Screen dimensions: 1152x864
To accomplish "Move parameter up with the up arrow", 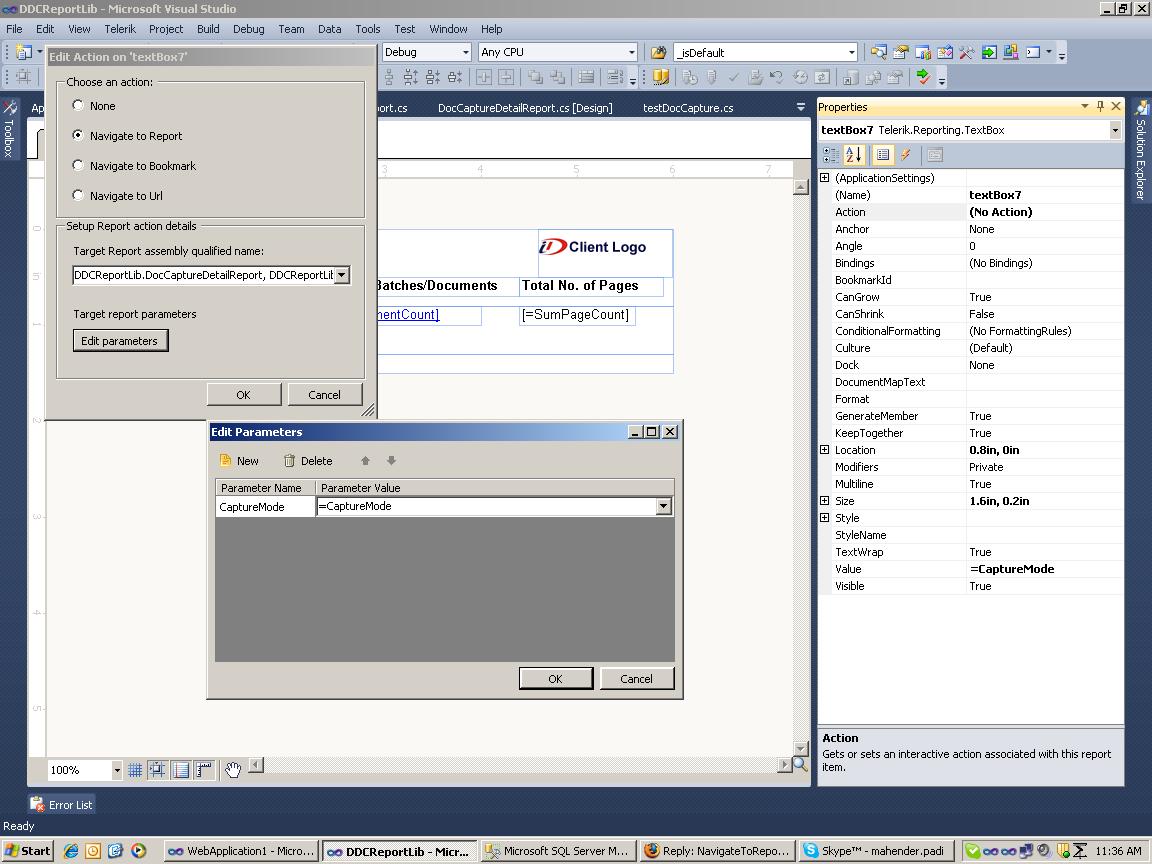I will pos(365,461).
